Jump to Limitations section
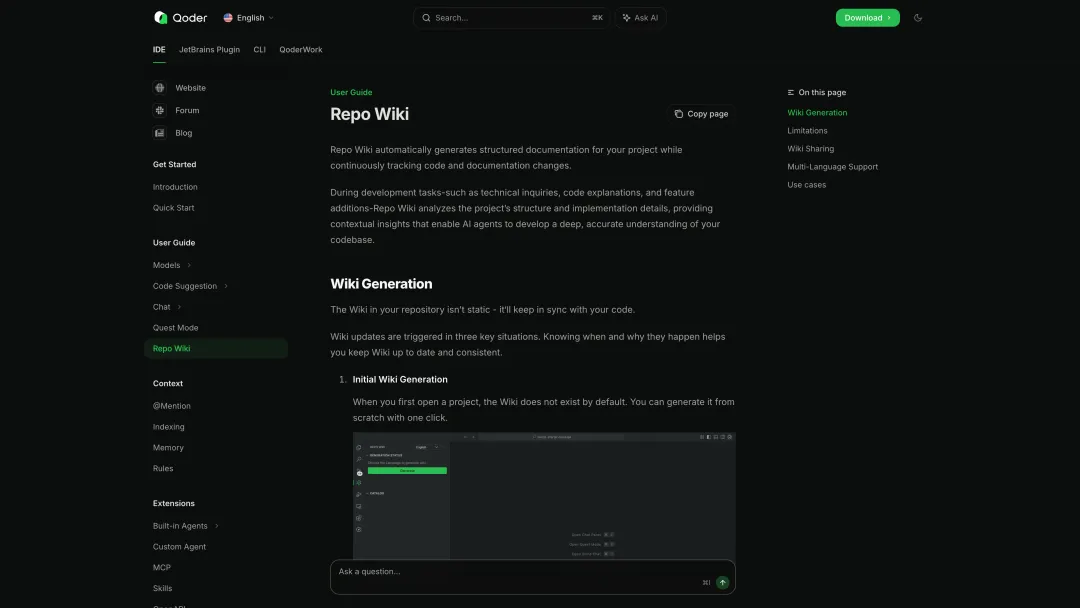1080x608 pixels. point(807,131)
